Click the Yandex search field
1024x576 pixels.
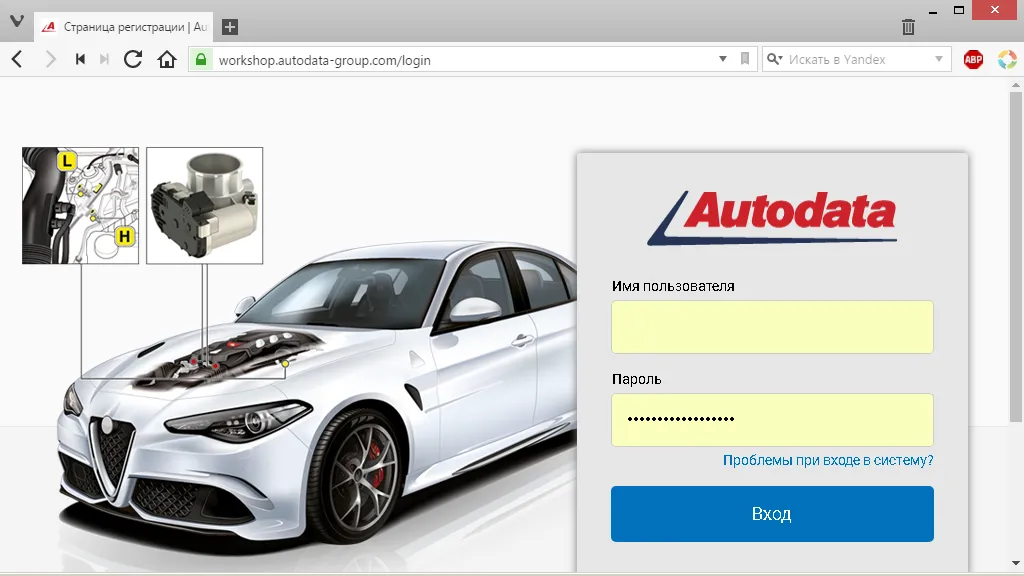pos(859,59)
